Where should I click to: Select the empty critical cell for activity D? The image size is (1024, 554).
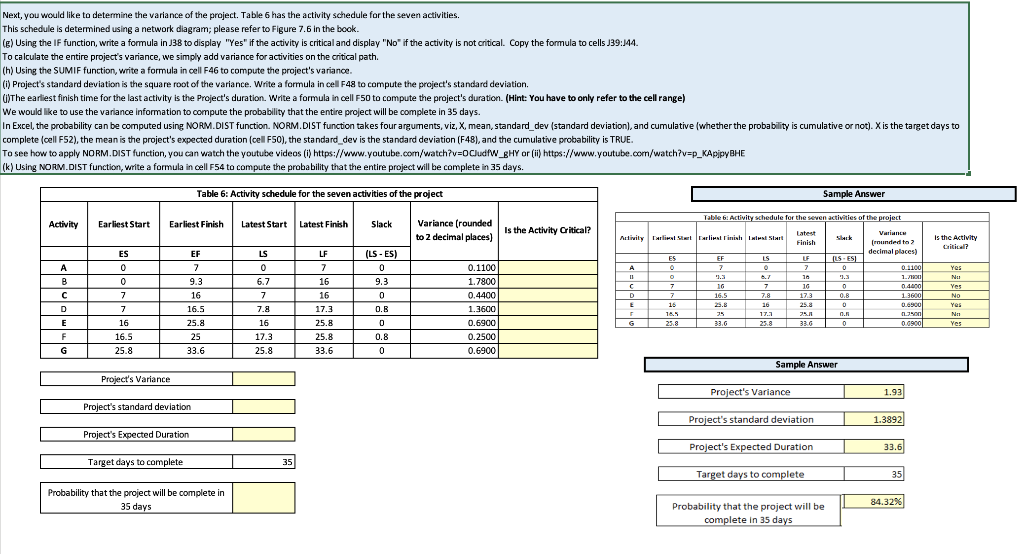tap(548, 309)
